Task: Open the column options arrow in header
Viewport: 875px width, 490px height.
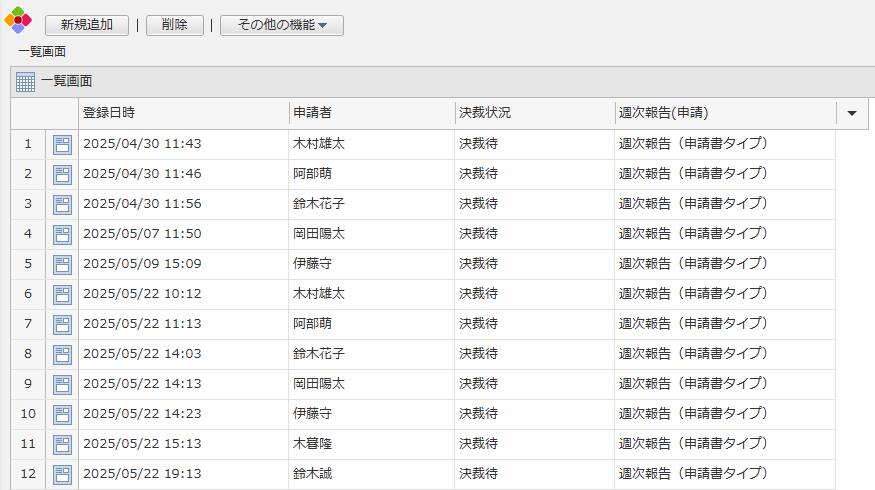Action: pyautogui.click(x=851, y=113)
